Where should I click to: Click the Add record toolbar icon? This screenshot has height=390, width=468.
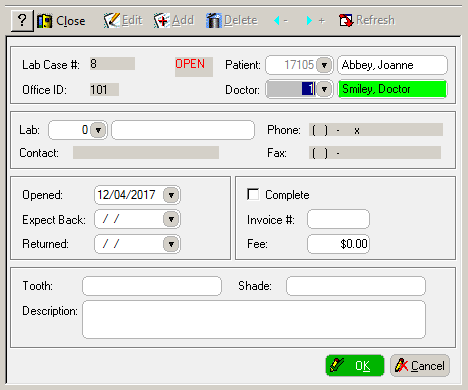pyautogui.click(x=162, y=20)
